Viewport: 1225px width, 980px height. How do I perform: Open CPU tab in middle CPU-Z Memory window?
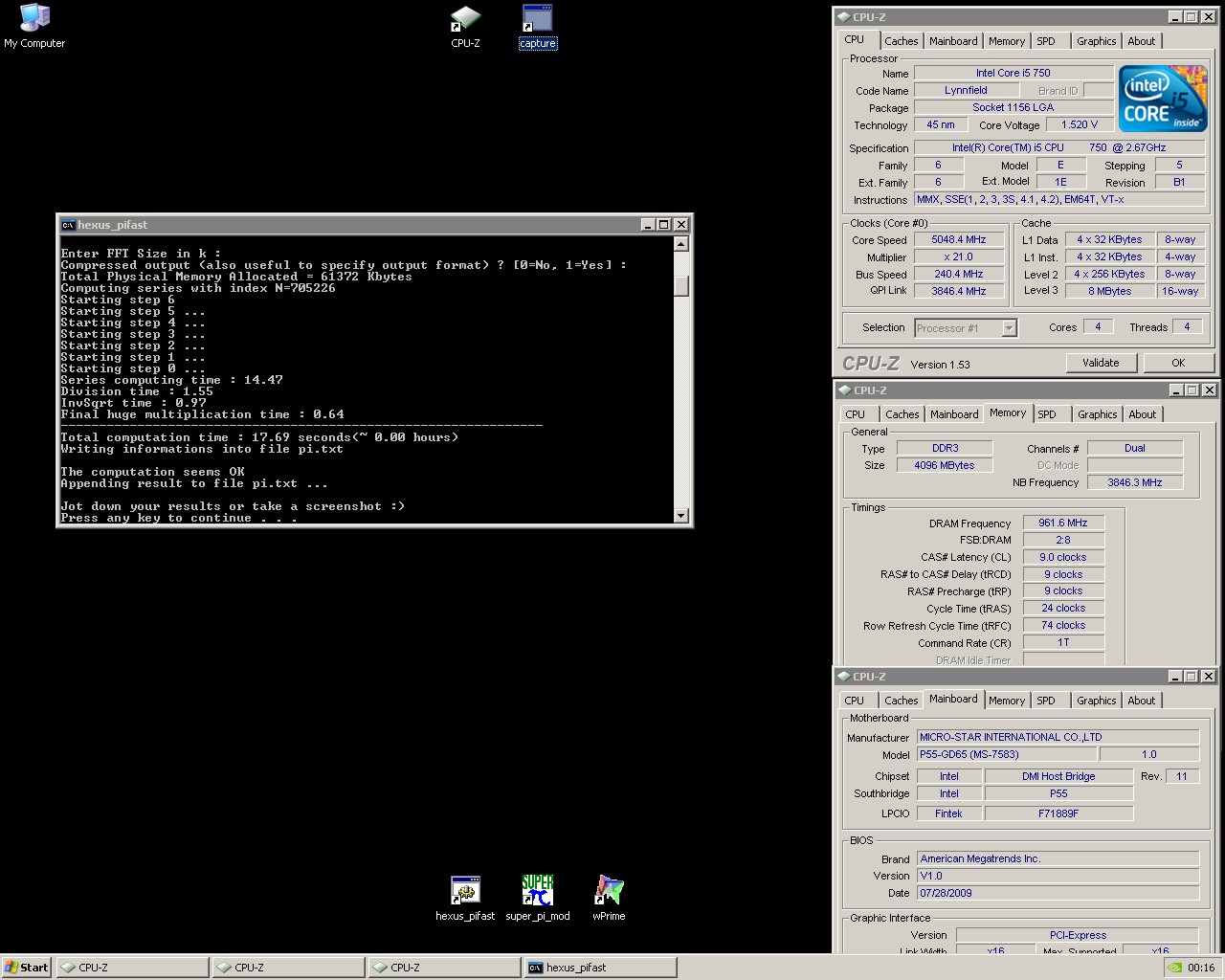[x=856, y=414]
